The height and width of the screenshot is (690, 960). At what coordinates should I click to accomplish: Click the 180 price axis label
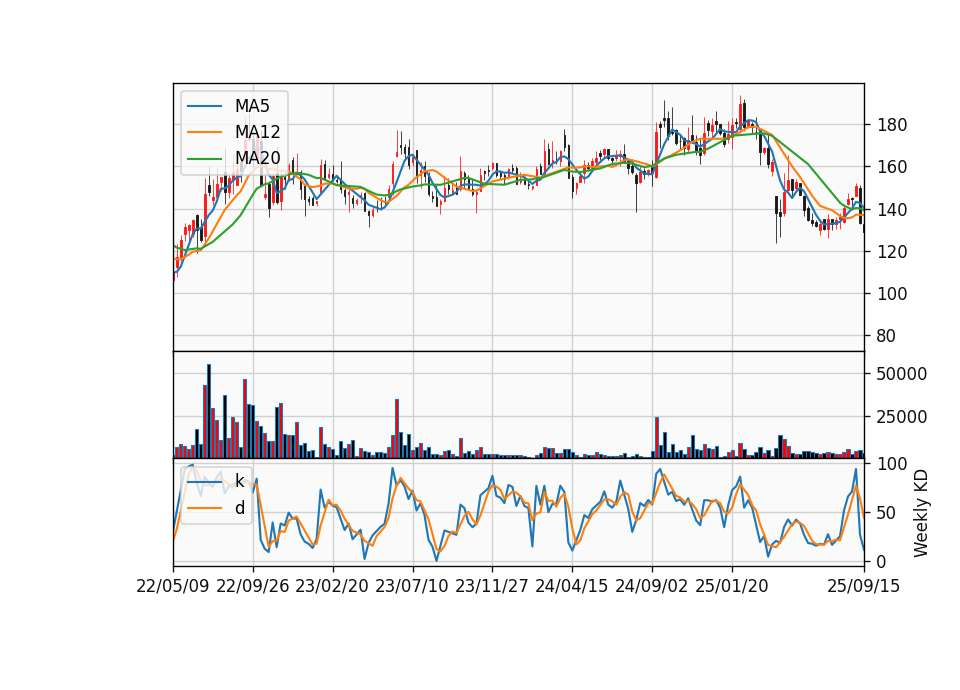[x=891, y=125]
